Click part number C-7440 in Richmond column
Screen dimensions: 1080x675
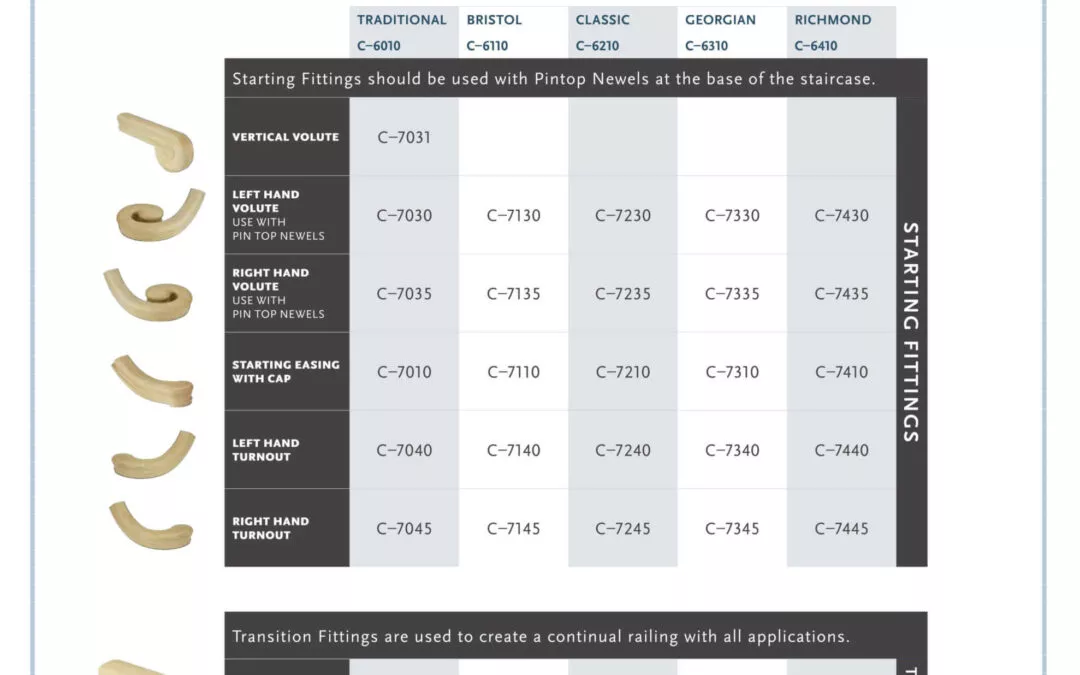click(x=842, y=450)
